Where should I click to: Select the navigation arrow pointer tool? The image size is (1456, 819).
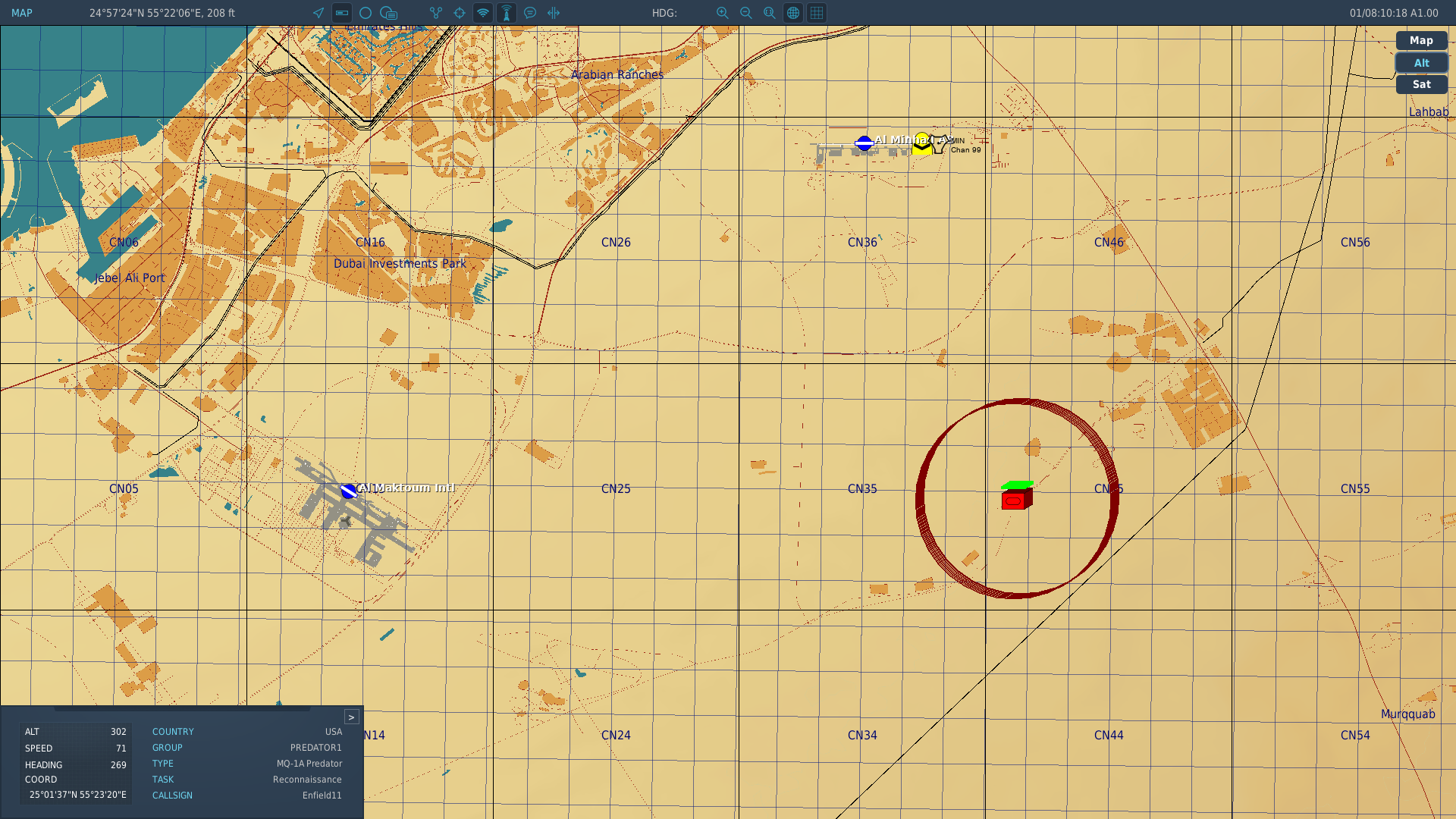318,13
